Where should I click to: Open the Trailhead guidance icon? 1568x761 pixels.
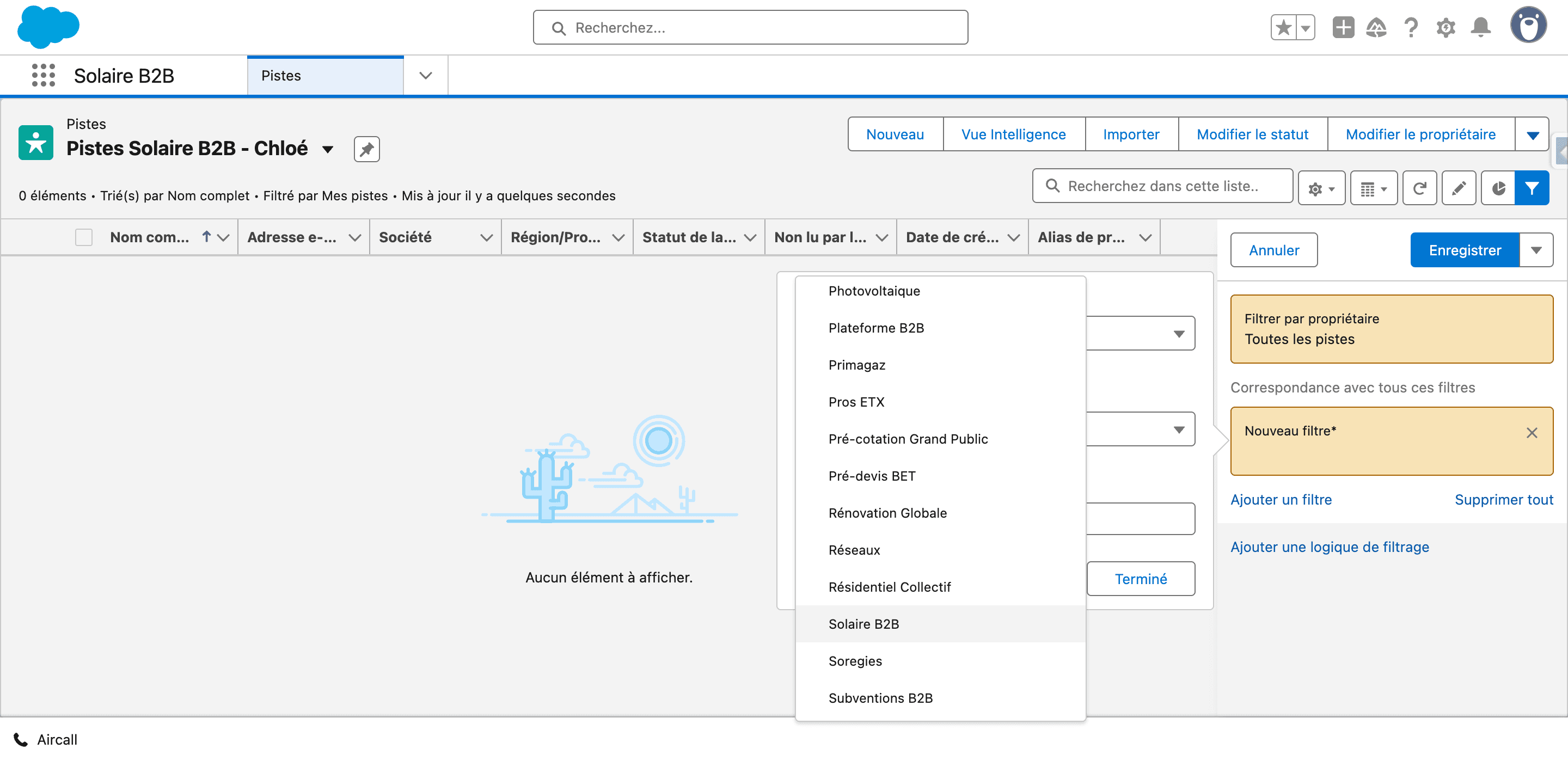tap(1376, 27)
